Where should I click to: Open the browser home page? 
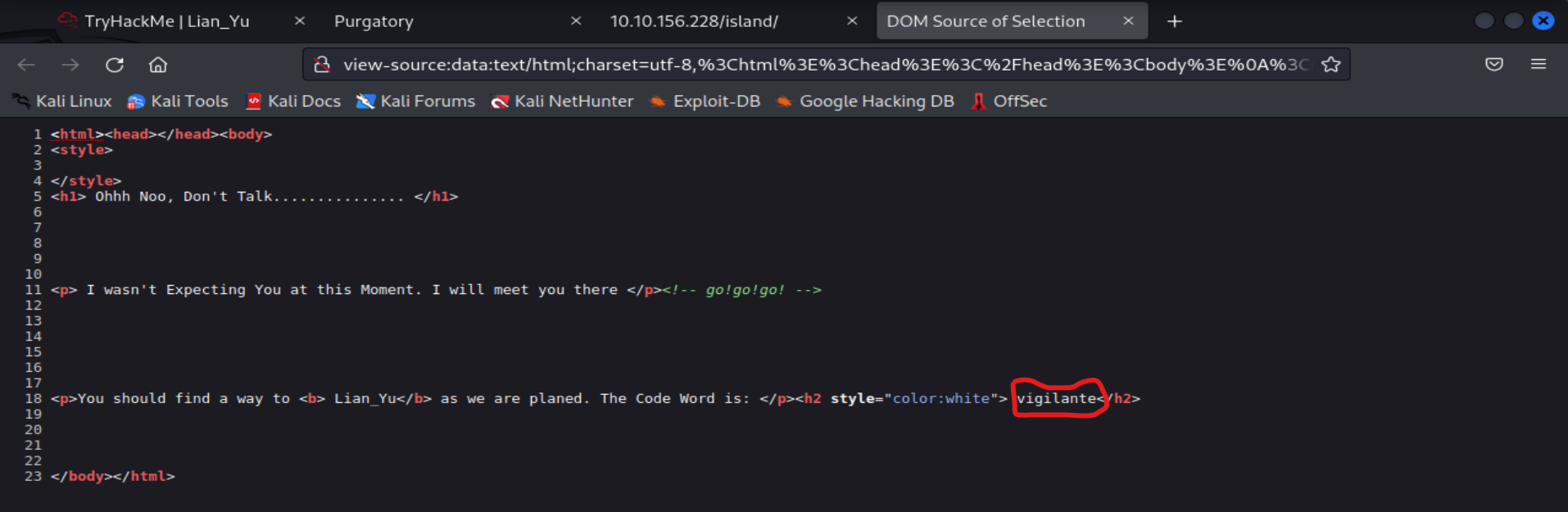coord(158,65)
